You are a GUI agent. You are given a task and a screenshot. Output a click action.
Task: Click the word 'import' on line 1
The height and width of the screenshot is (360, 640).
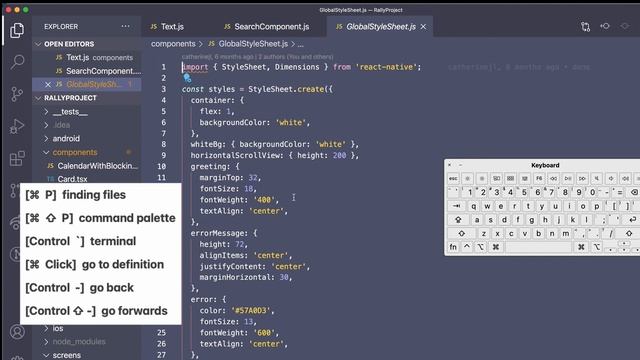(195, 67)
